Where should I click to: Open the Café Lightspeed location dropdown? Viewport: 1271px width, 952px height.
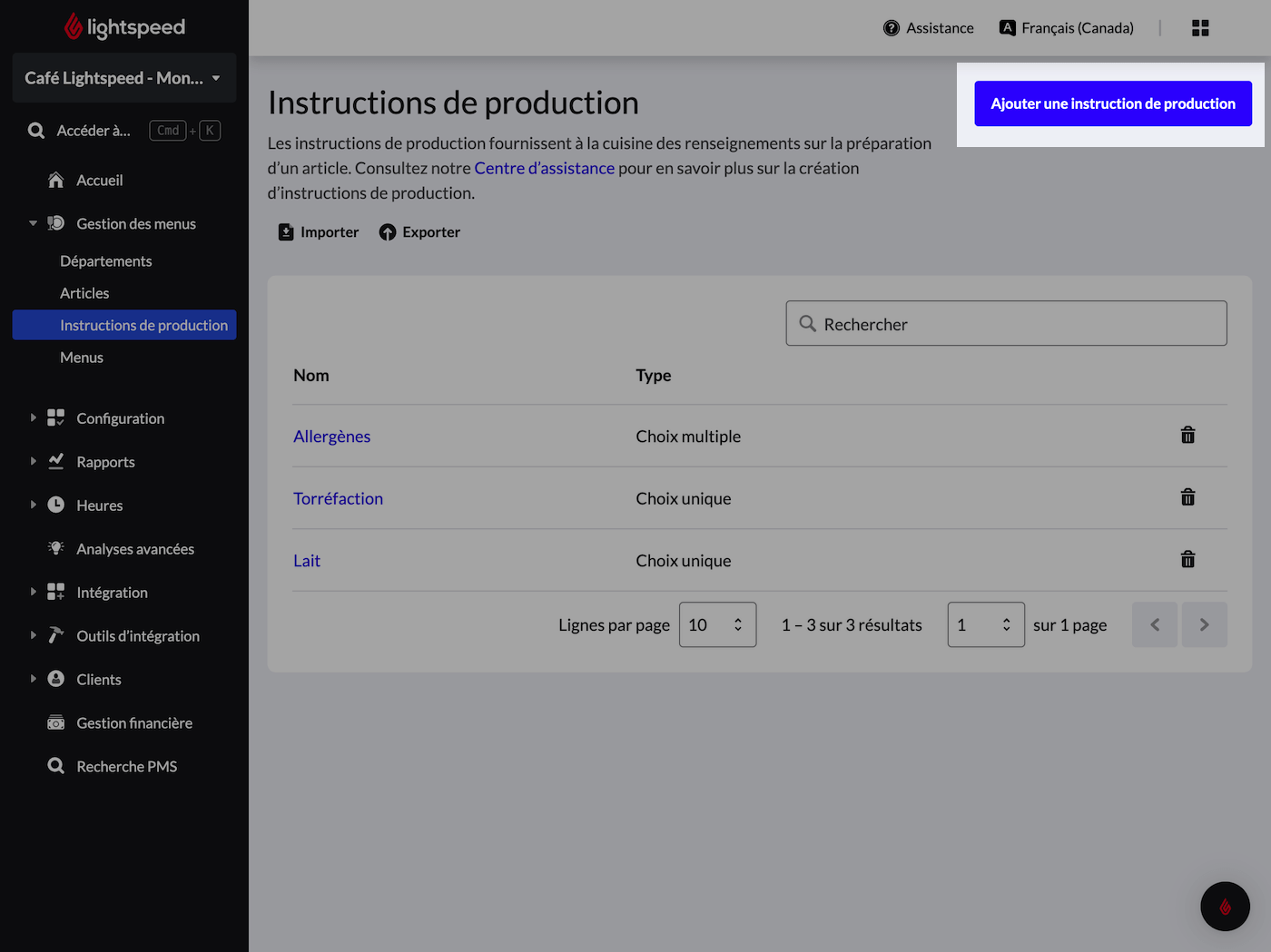pyautogui.click(x=124, y=78)
